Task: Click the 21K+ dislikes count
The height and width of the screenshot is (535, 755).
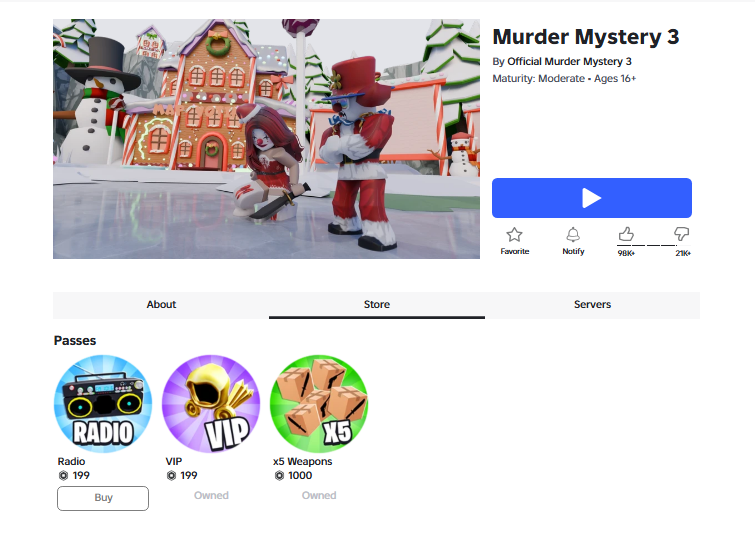Action: click(683, 253)
